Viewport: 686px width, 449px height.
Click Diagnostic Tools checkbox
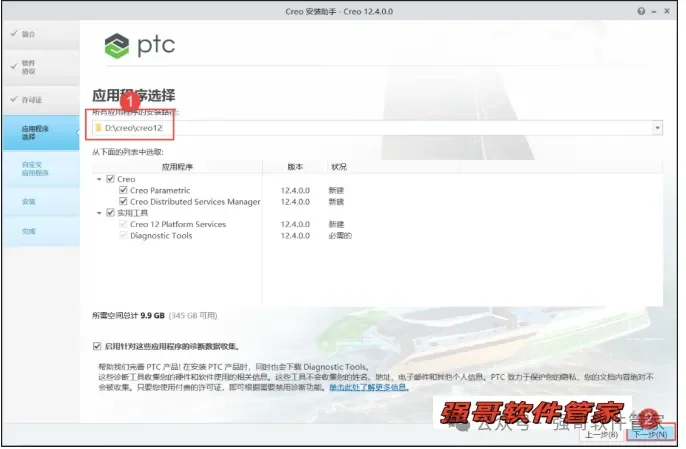(x=123, y=235)
